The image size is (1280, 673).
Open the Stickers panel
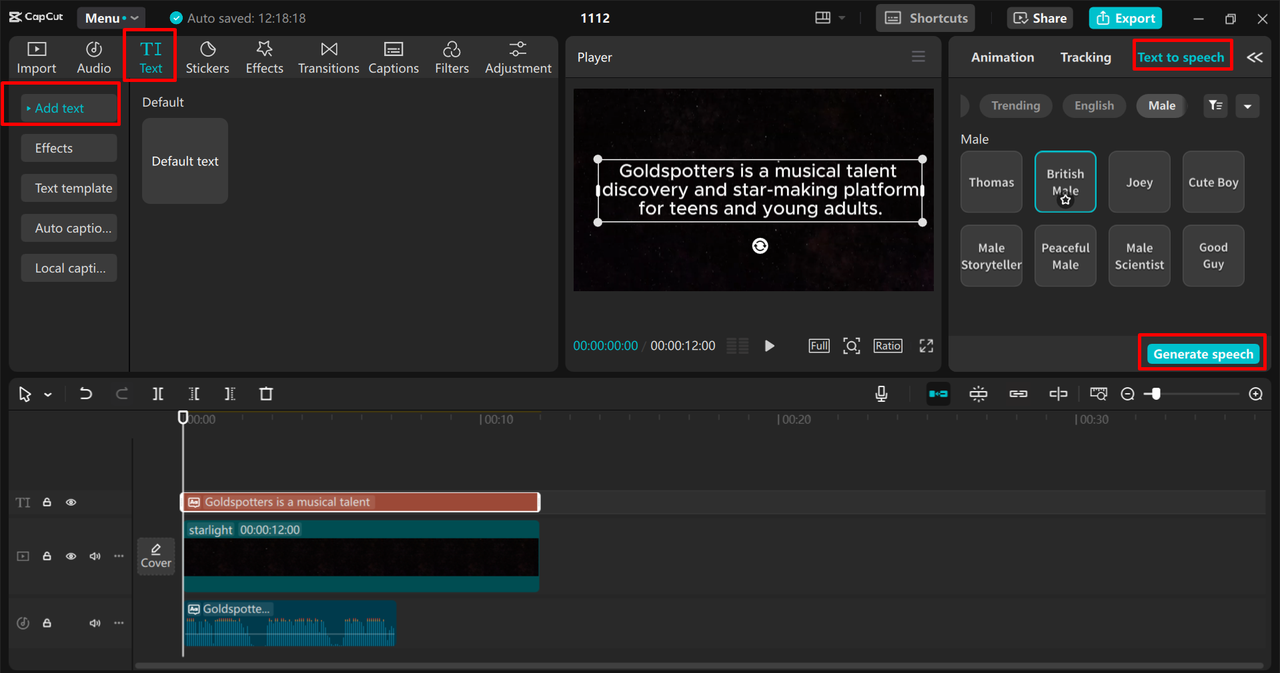pyautogui.click(x=208, y=58)
